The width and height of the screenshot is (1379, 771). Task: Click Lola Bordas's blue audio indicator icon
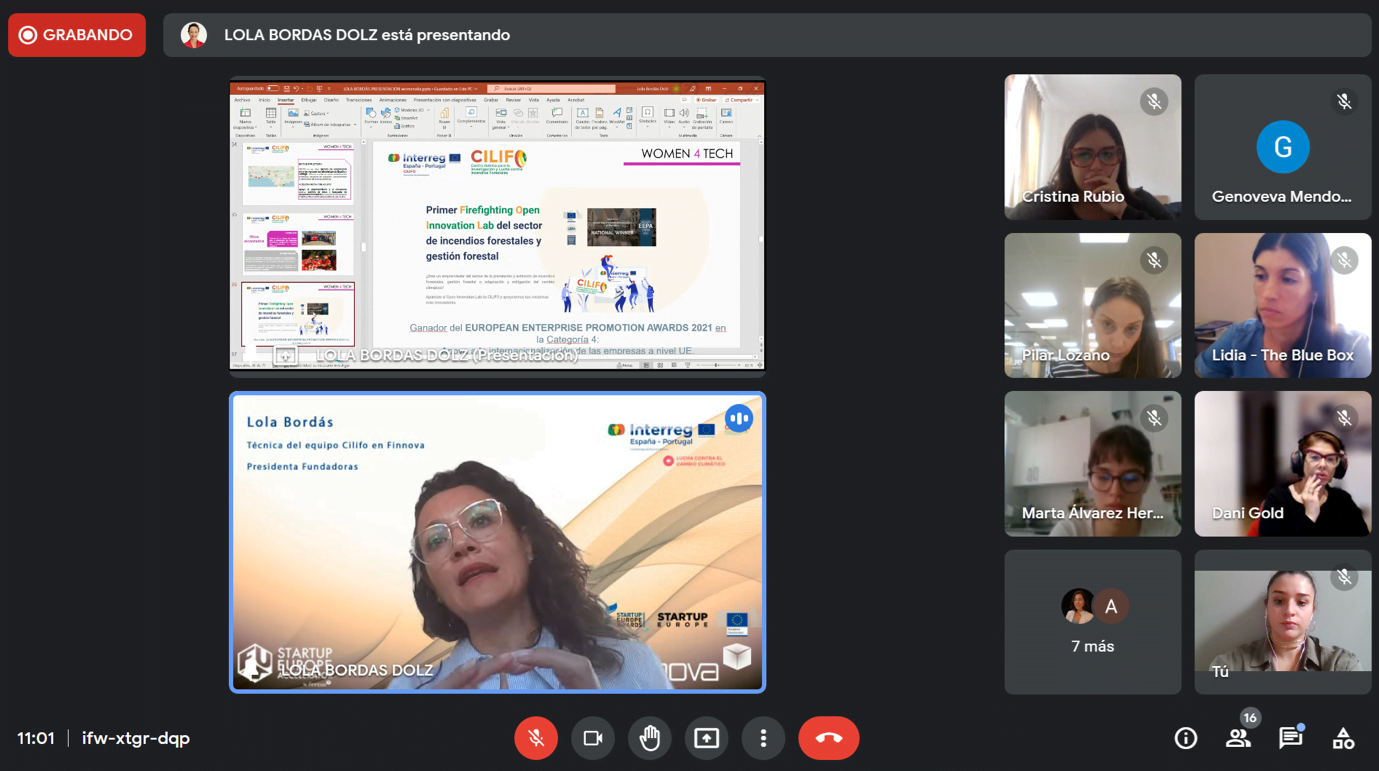[x=739, y=418]
